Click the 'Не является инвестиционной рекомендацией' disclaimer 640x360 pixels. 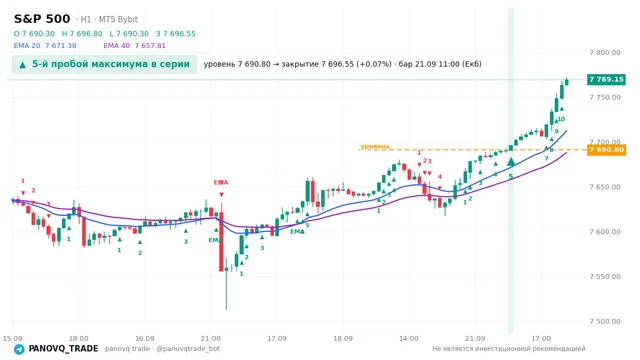(x=509, y=349)
